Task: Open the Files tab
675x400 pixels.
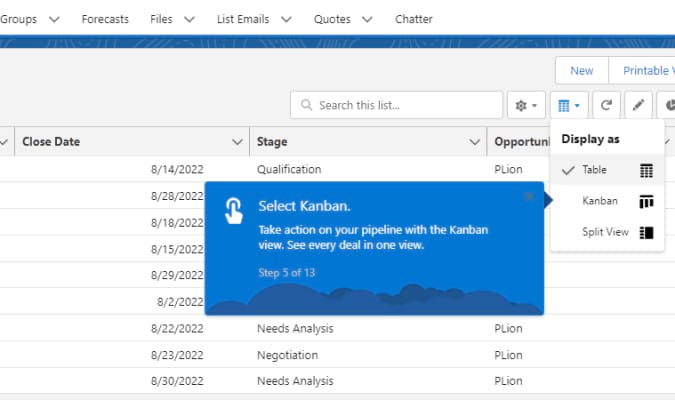Action: point(161,19)
